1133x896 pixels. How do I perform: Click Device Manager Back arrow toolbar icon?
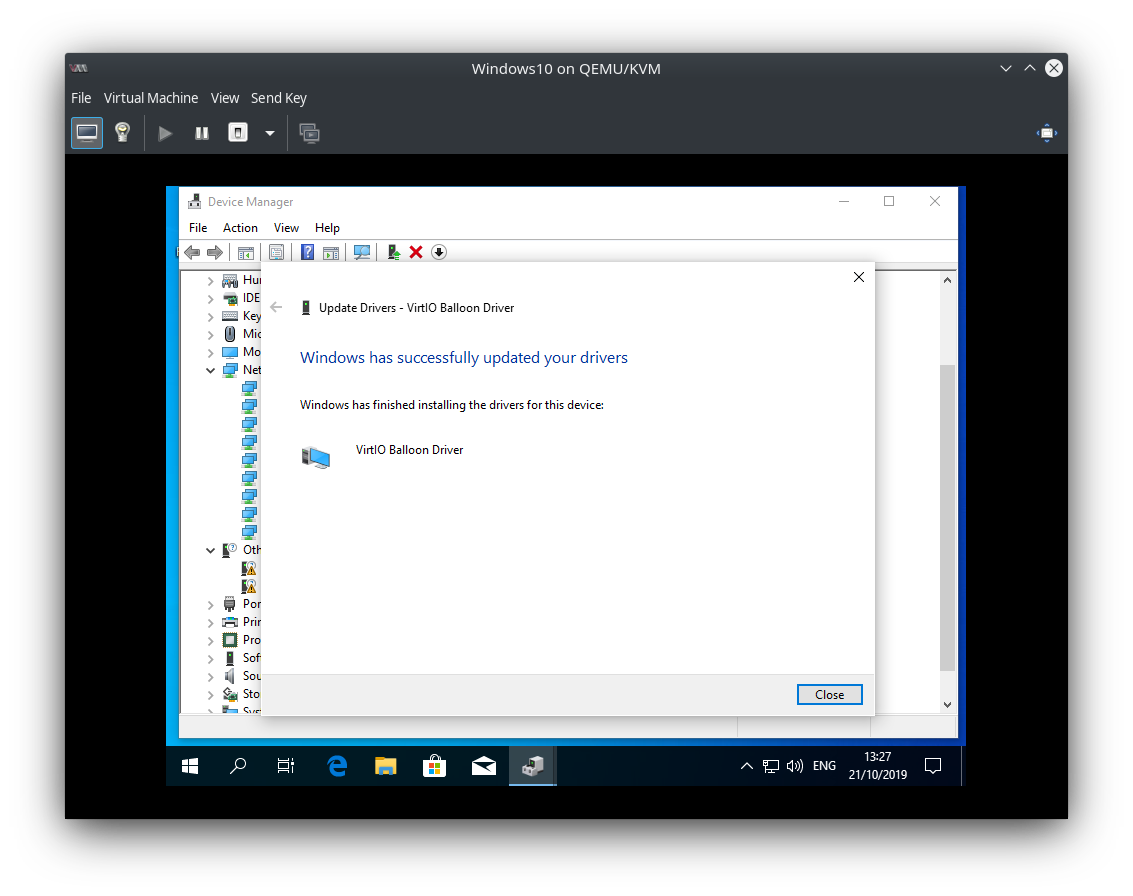(191, 252)
